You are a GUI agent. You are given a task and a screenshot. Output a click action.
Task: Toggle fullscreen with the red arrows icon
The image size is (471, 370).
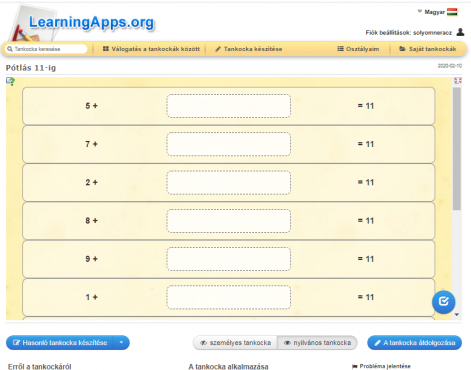point(458,81)
